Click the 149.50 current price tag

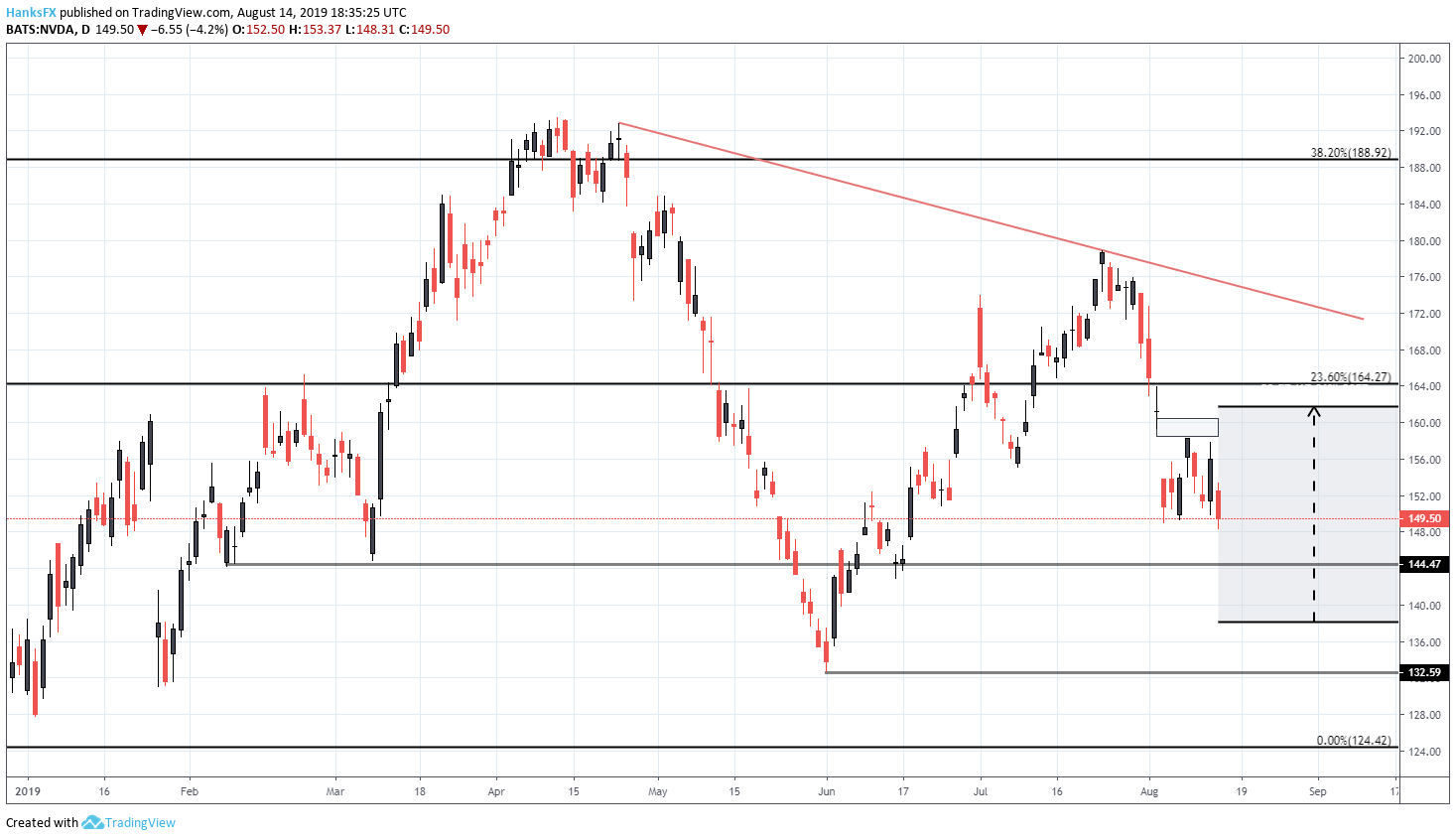(x=1424, y=518)
